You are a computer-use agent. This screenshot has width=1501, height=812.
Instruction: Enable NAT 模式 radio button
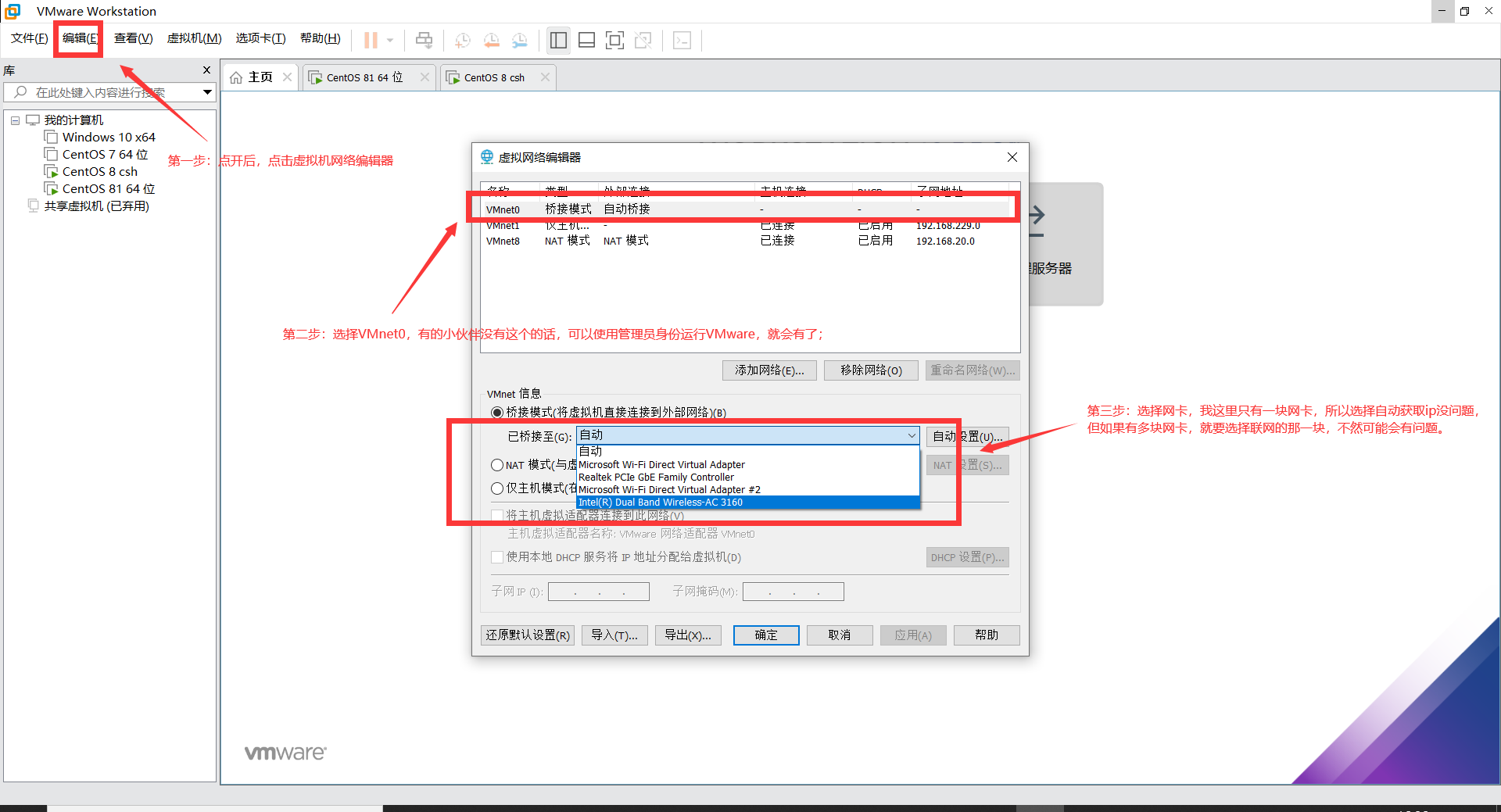pyautogui.click(x=497, y=464)
